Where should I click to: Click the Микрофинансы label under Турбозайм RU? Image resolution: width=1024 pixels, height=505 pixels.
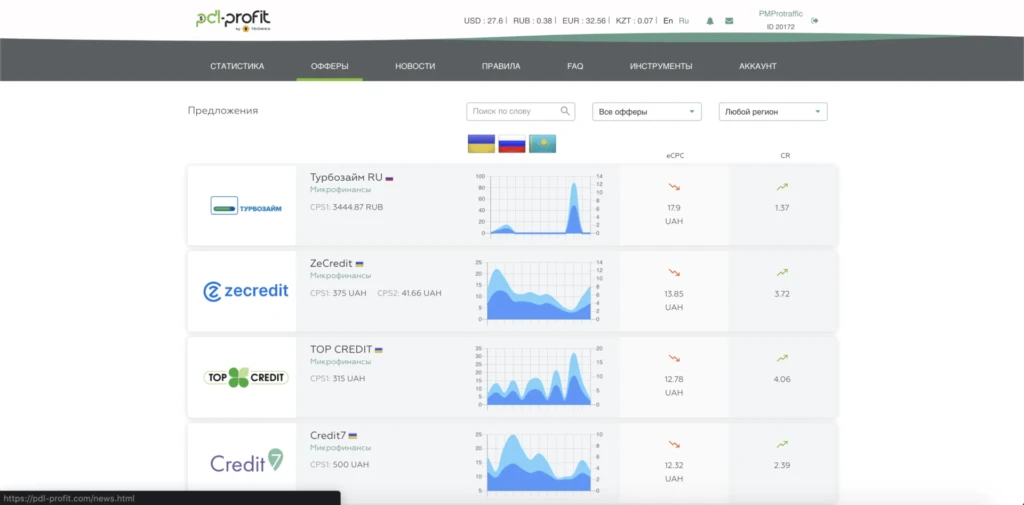[340, 189]
